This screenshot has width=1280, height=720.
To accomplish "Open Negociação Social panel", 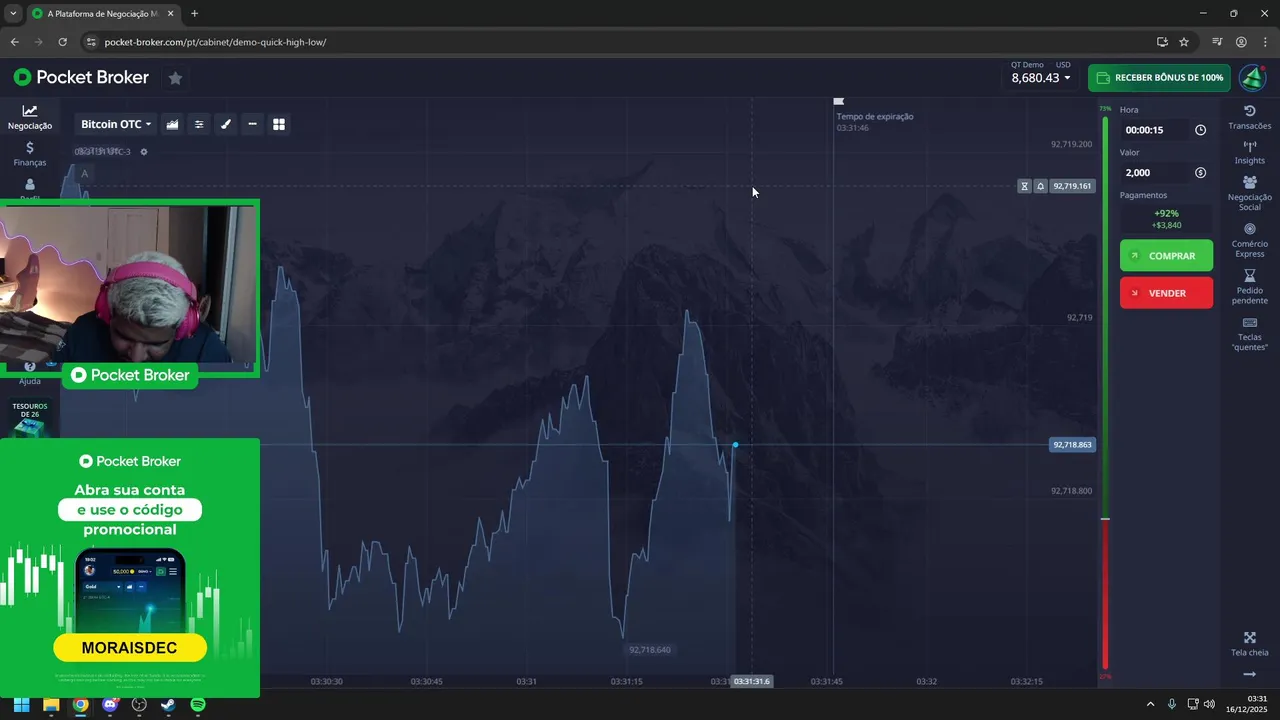I will coord(1249,193).
